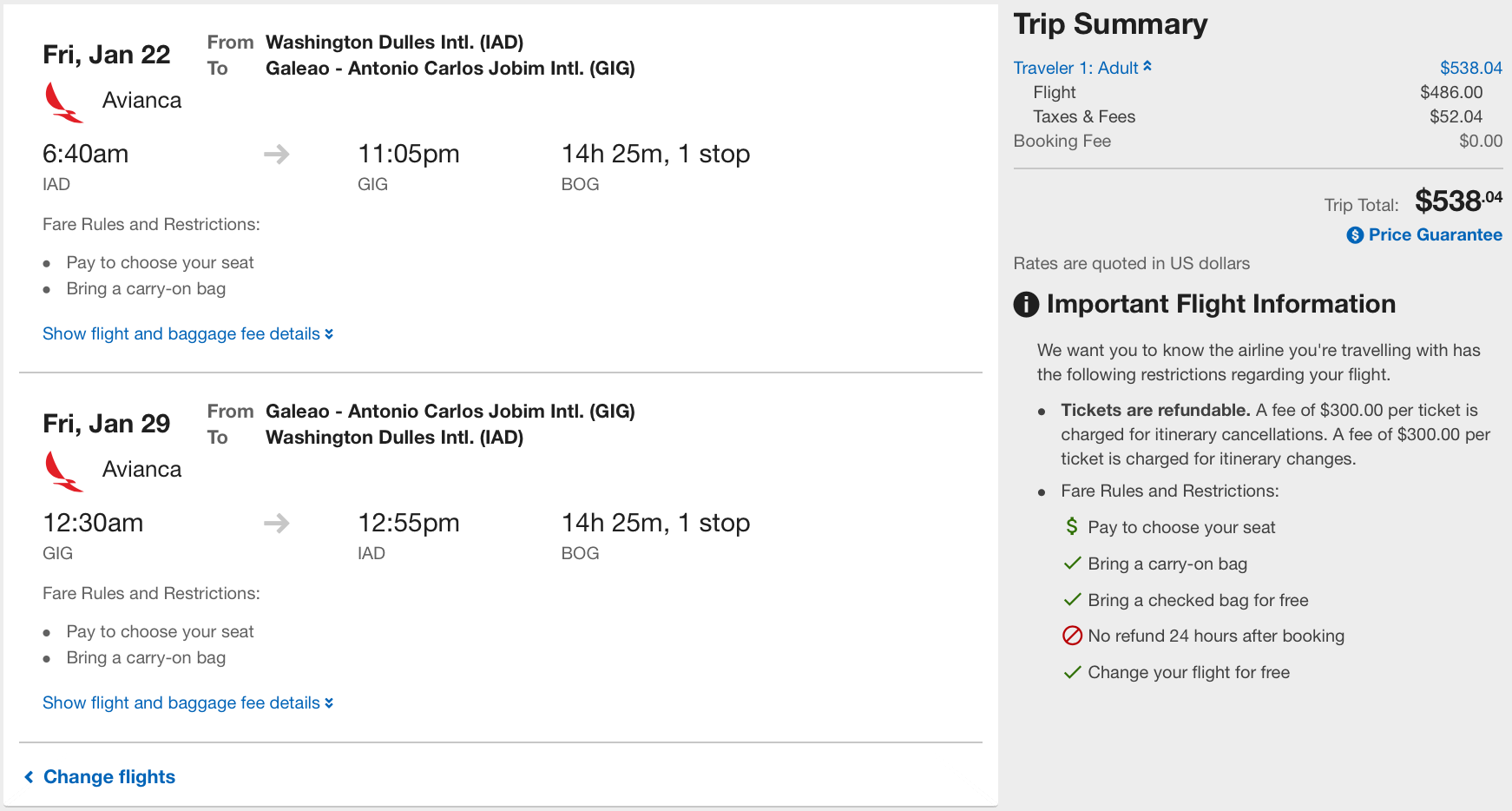Click checkmark beside Bring a checked bag for free
1512x811 pixels.
pyautogui.click(x=1073, y=600)
